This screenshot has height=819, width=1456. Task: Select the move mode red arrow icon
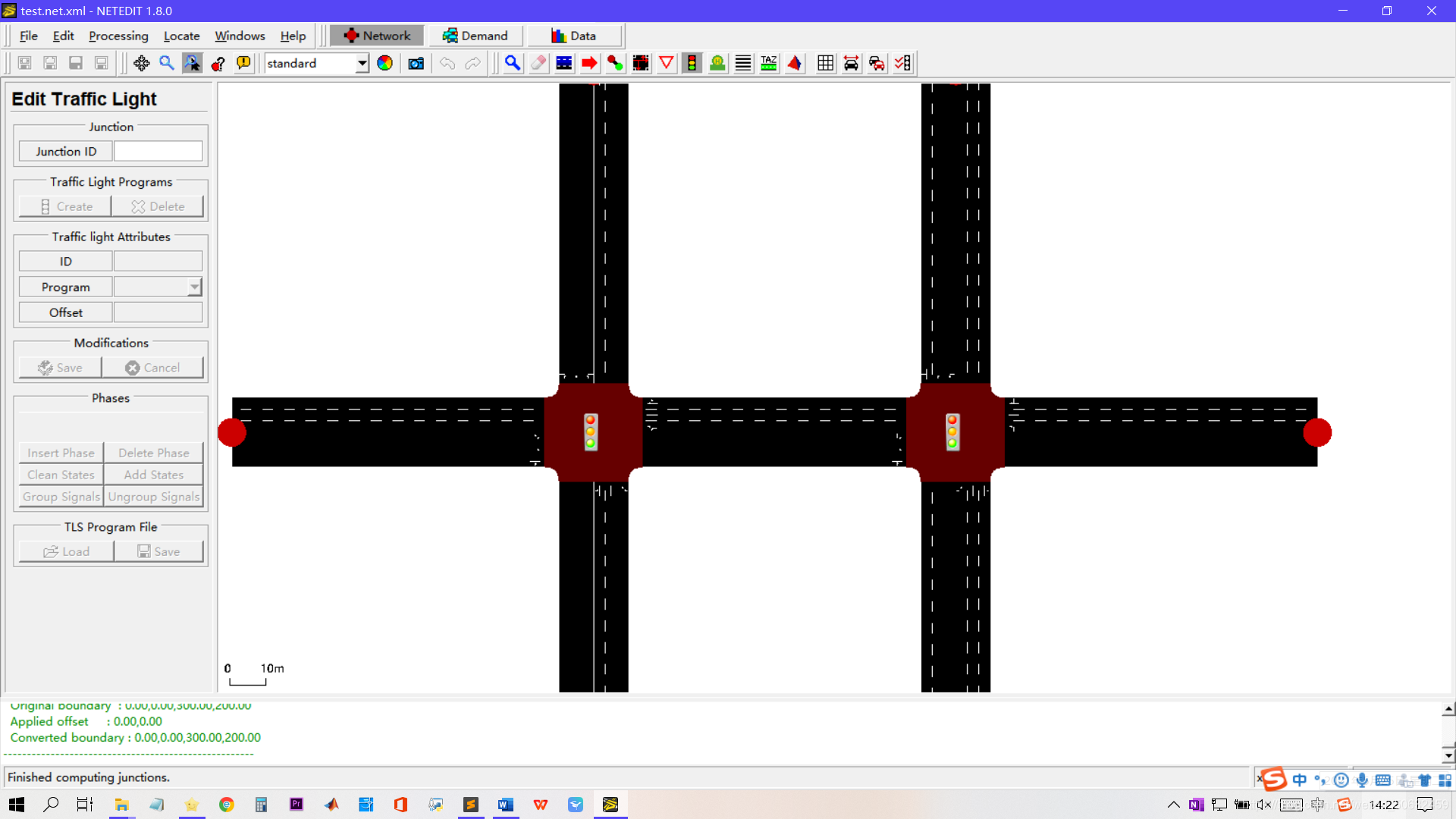(x=589, y=63)
